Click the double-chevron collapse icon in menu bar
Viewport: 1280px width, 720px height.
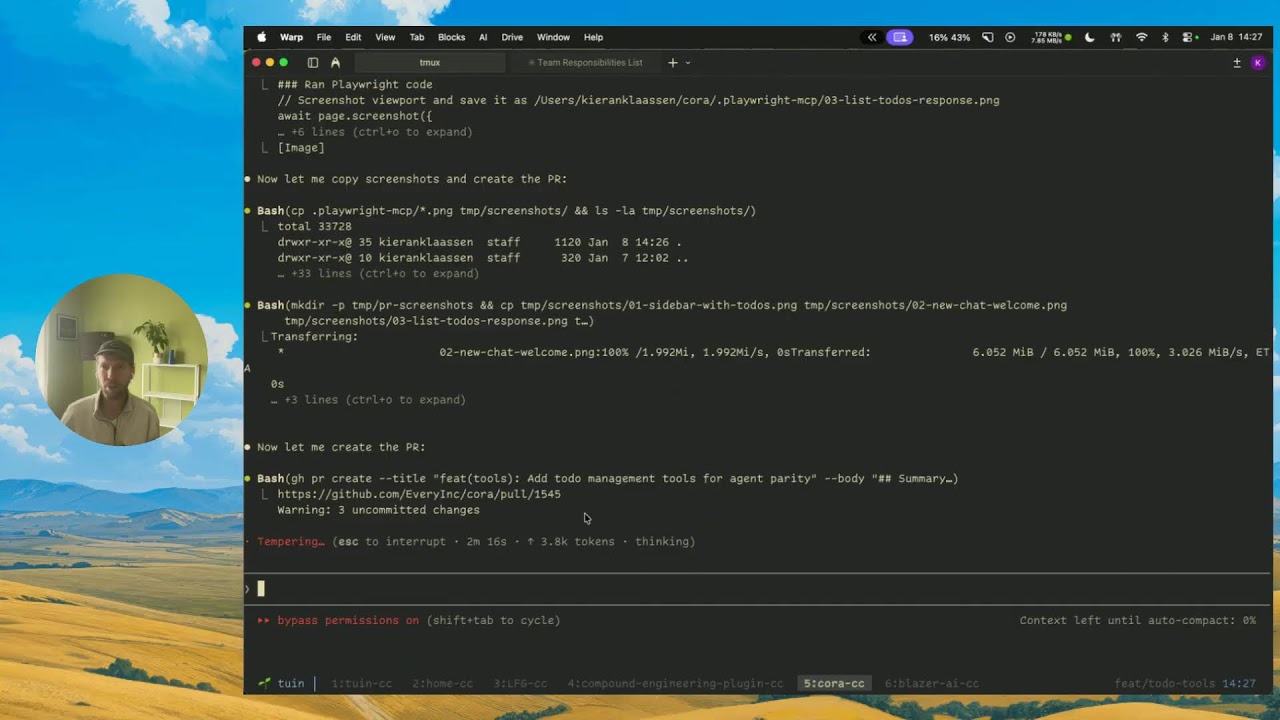click(872, 37)
